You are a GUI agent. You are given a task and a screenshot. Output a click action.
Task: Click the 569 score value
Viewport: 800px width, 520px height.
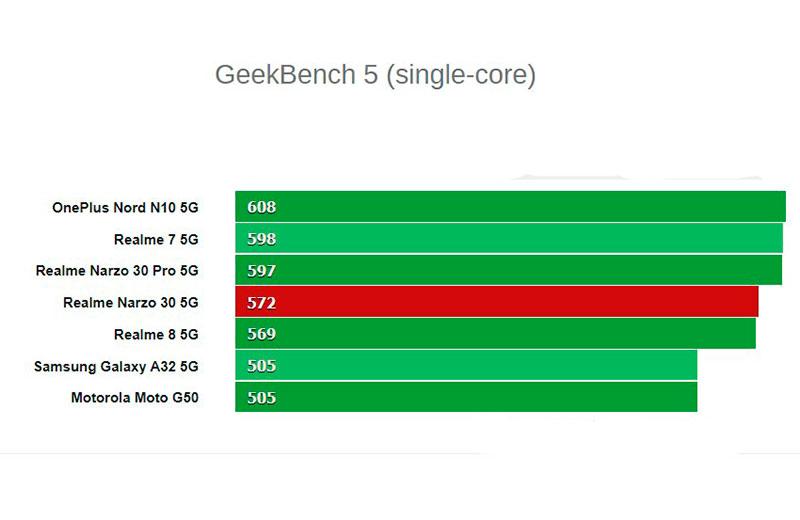pyautogui.click(x=262, y=334)
